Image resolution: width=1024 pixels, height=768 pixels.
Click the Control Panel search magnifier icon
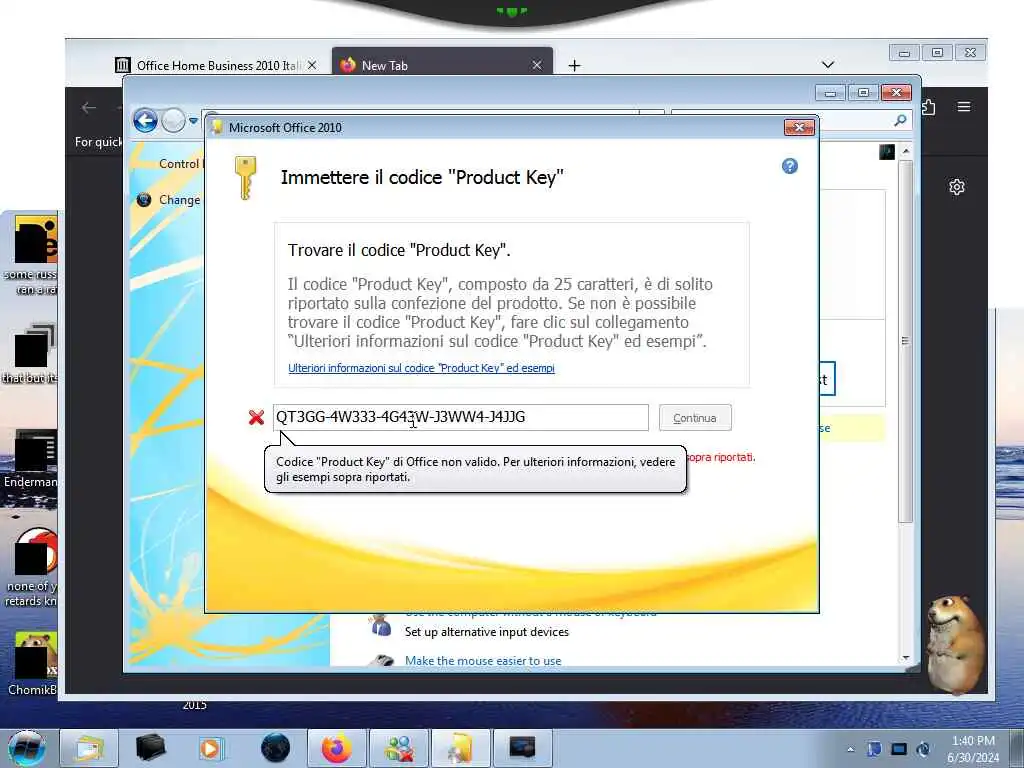901,120
